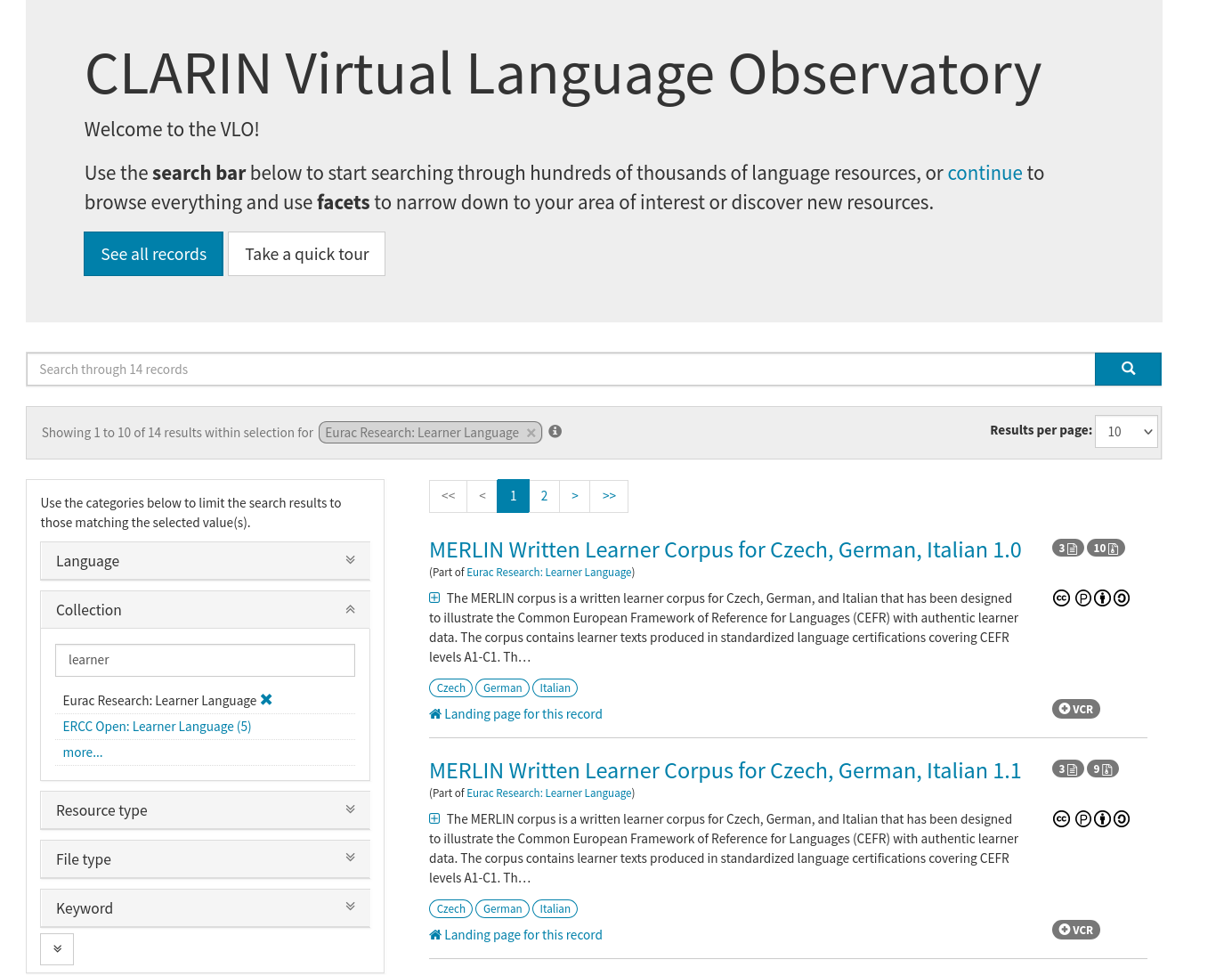Open MERLIN Written Learner Corpus 1.0 title
The width and height of the screenshot is (1232, 976).
(x=725, y=549)
